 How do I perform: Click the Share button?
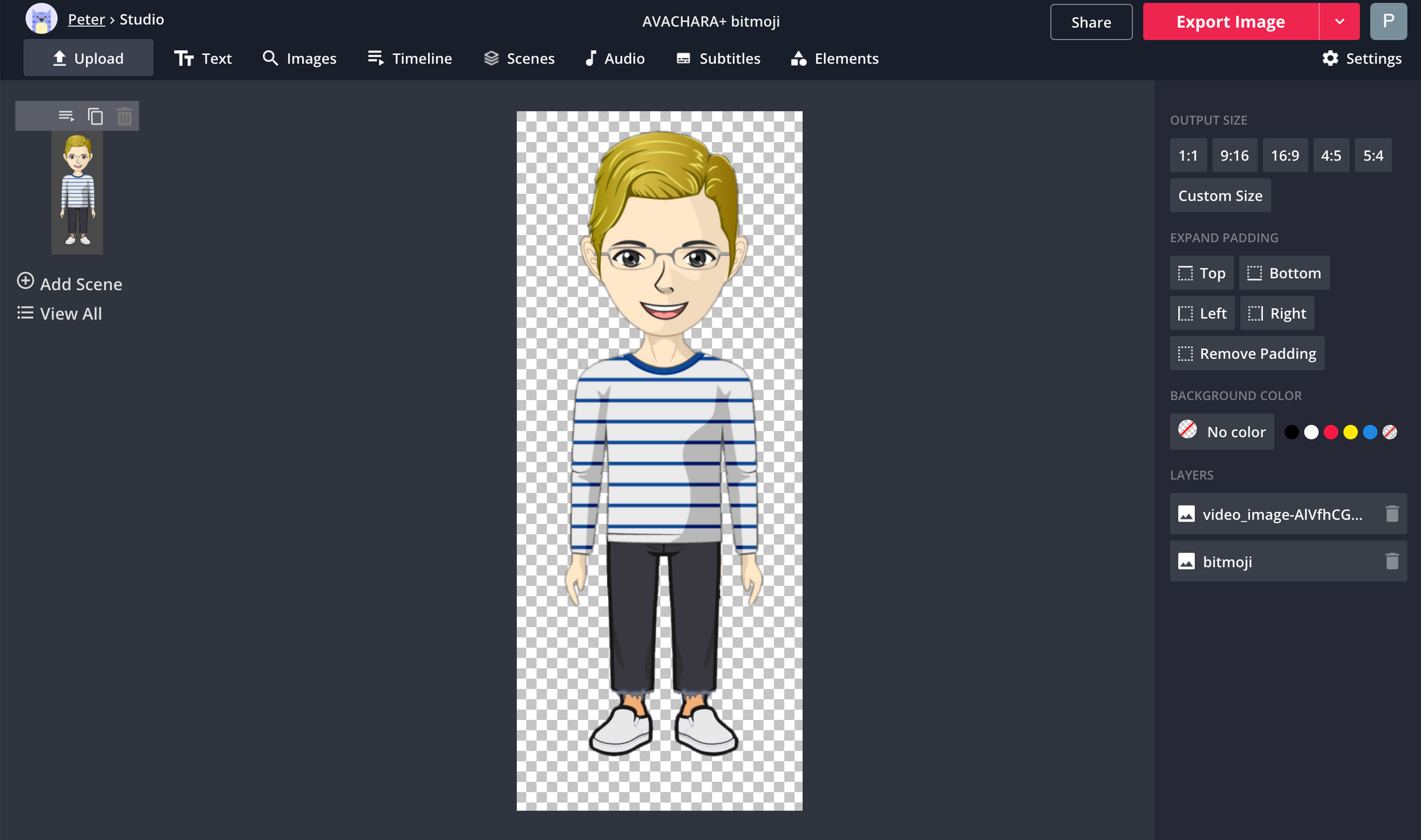[x=1091, y=22]
